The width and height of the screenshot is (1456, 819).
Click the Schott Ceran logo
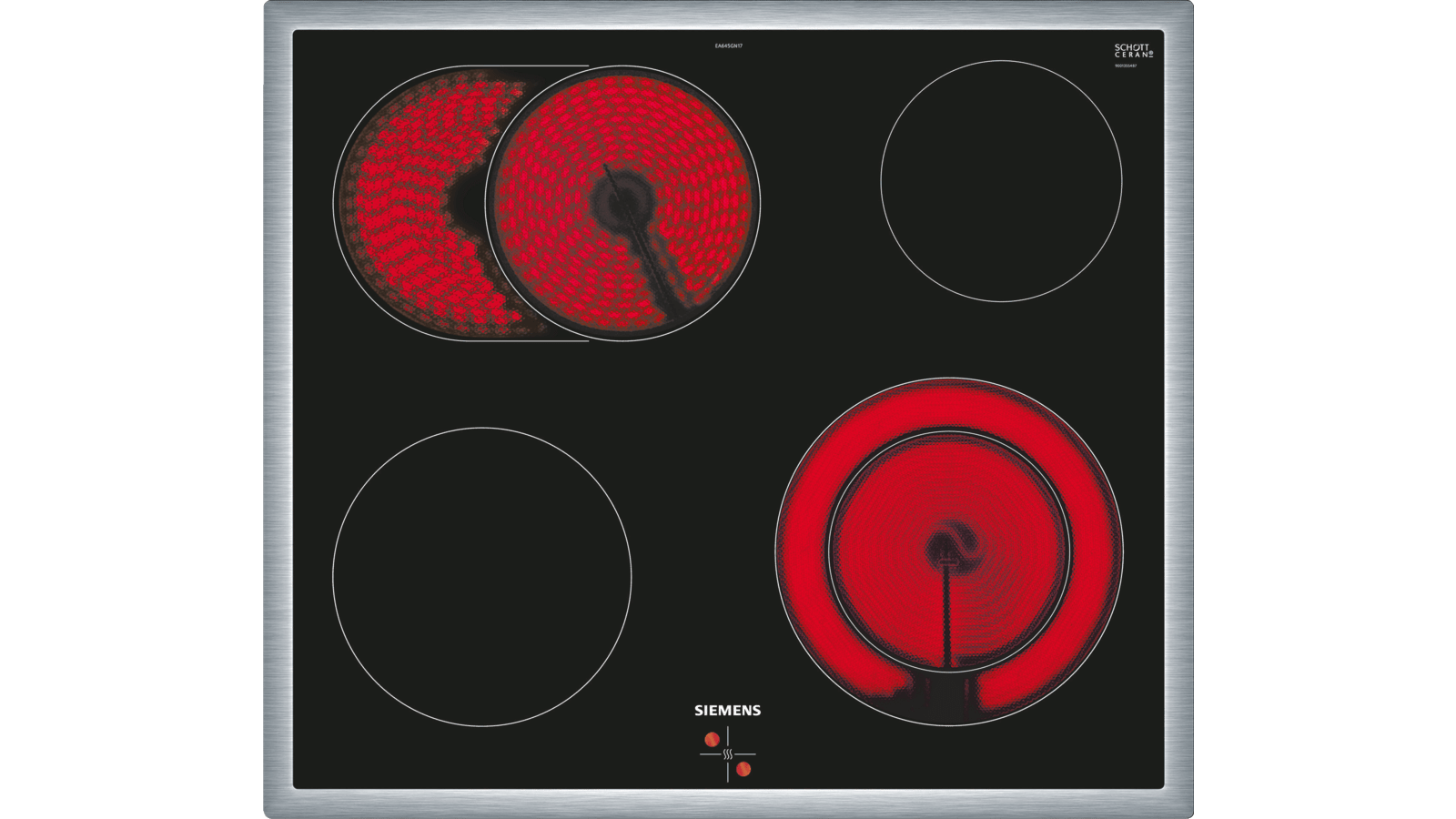(x=1133, y=51)
